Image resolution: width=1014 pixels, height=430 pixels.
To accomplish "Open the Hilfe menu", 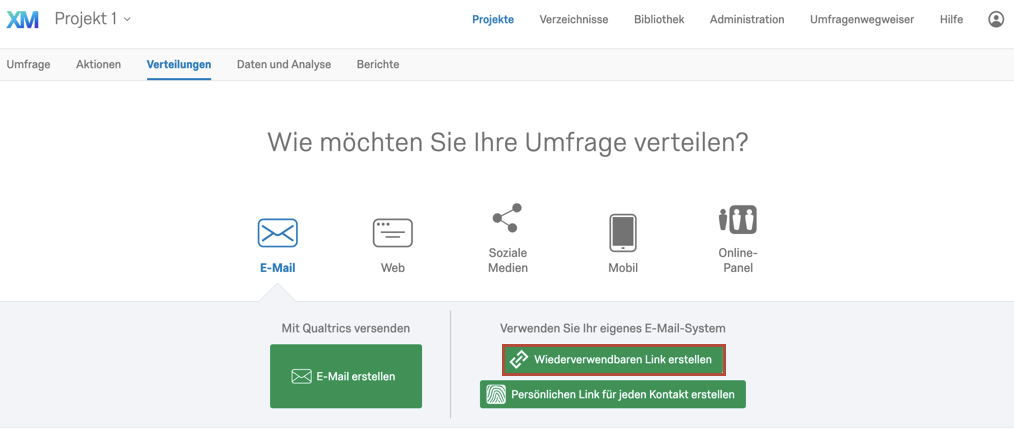I will pos(951,19).
